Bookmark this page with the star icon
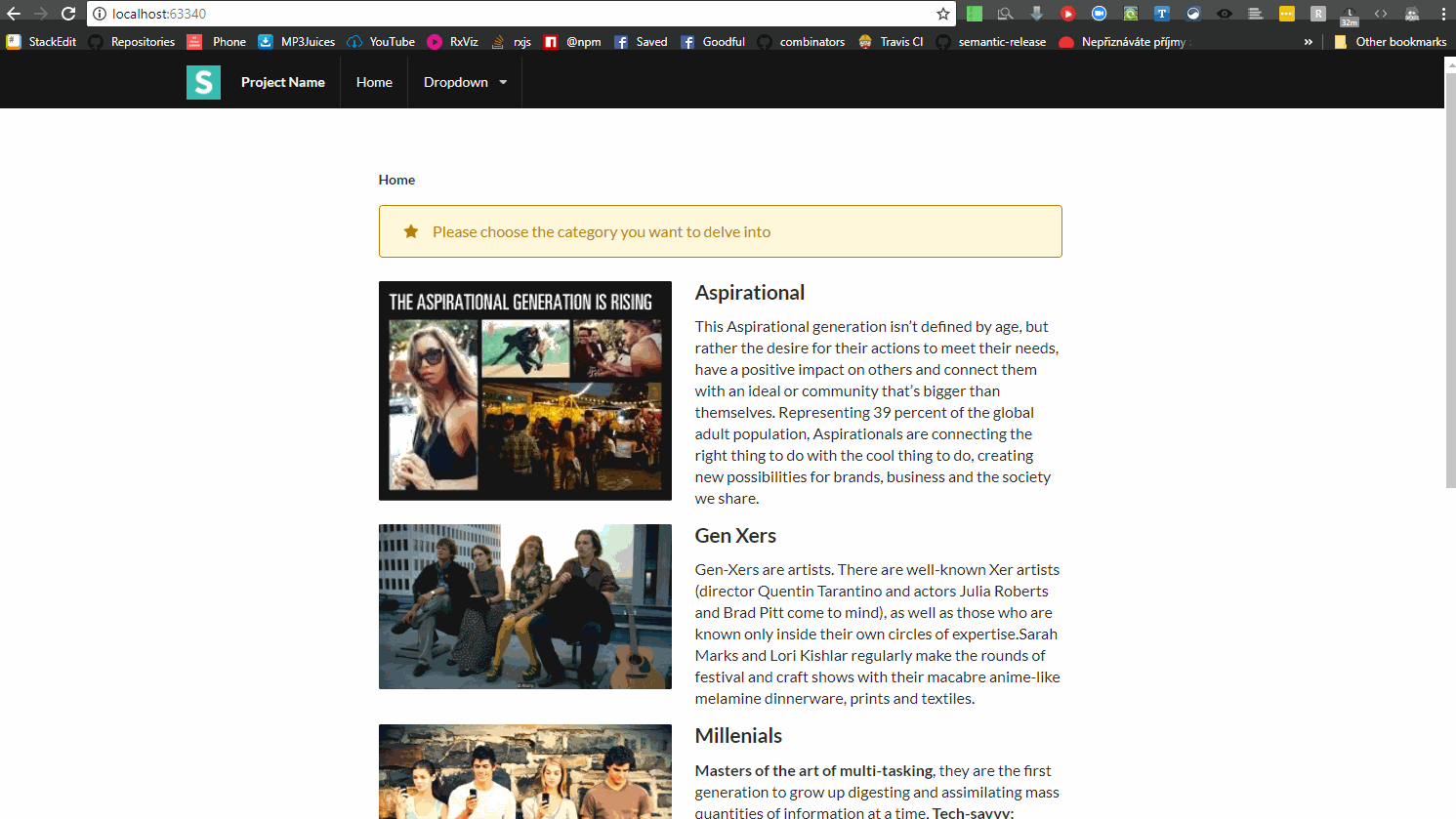 click(x=942, y=14)
